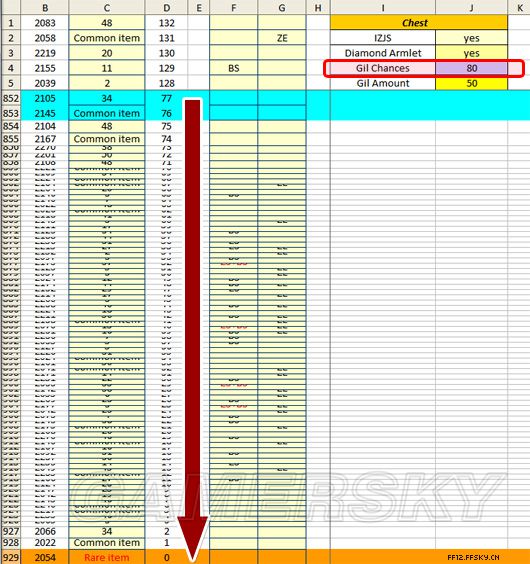Click cell with 132 in column D
Viewport: 530px width, 564px height.
pos(166,23)
